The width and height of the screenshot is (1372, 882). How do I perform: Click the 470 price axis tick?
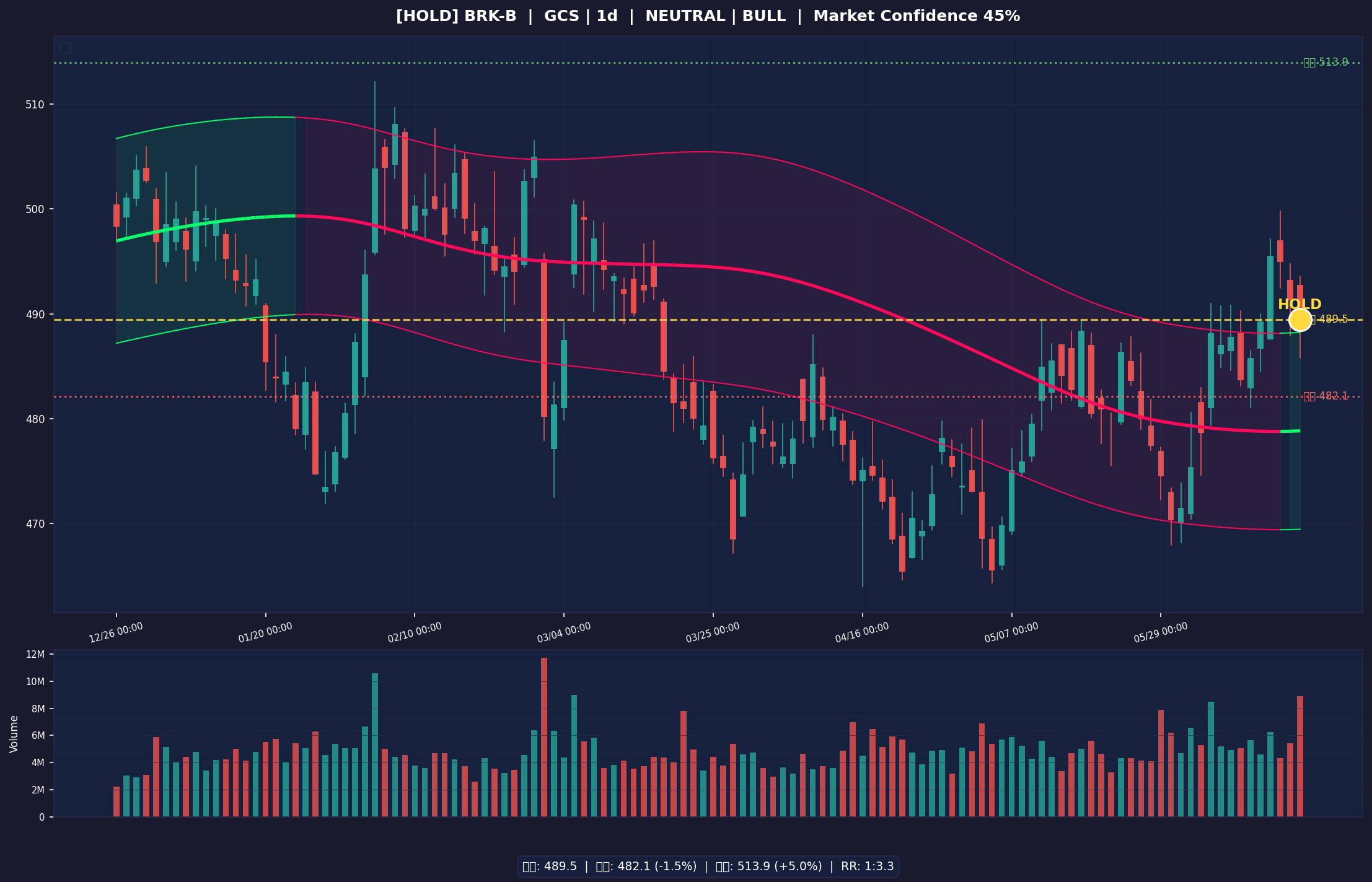click(35, 524)
